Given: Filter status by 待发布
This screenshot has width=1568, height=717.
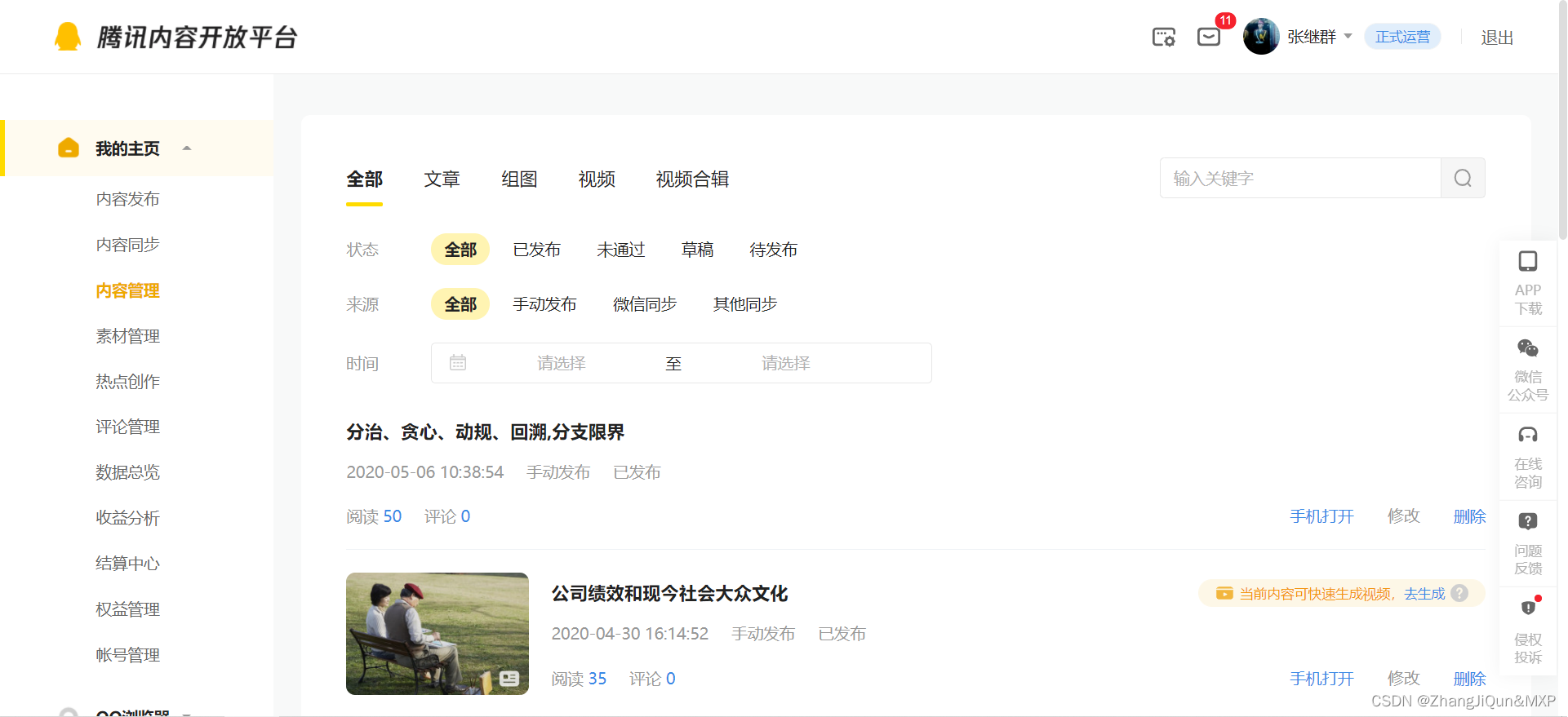Looking at the screenshot, I should coord(773,250).
